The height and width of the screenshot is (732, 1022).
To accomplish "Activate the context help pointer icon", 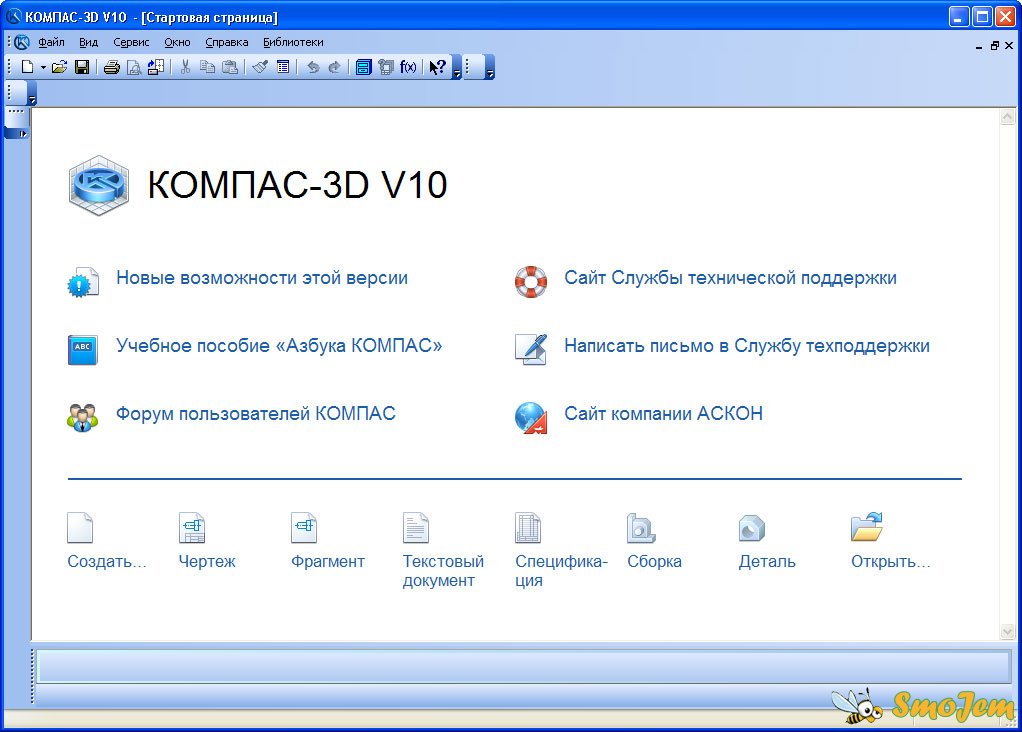I will [437, 66].
